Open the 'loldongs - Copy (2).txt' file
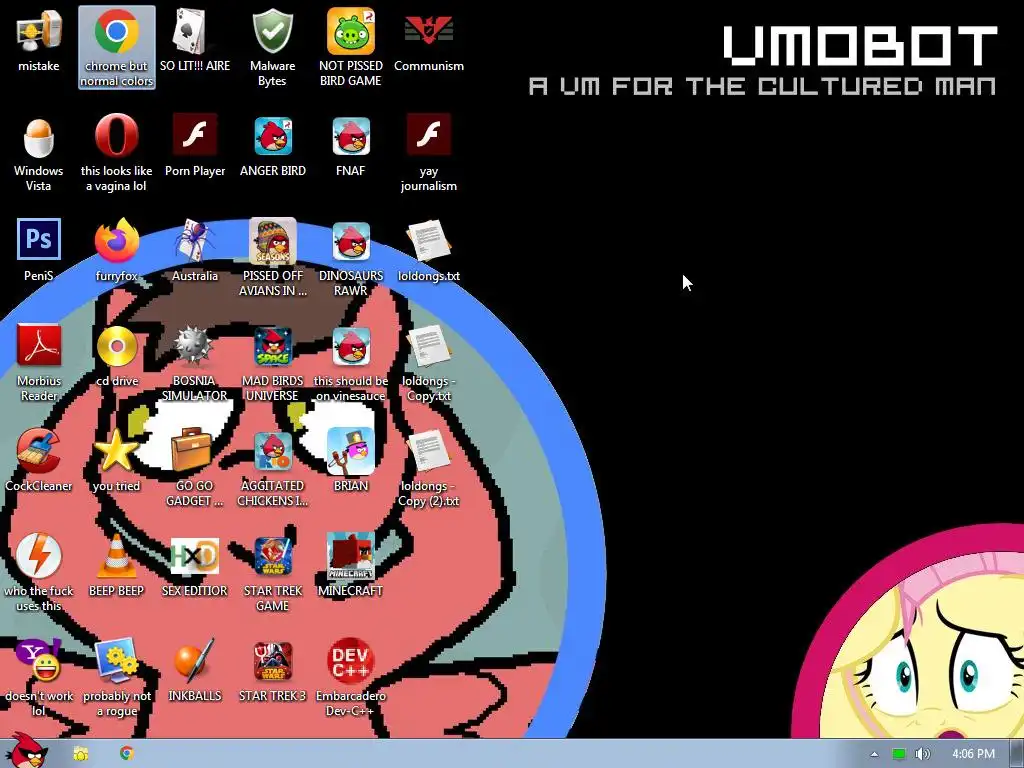The height and width of the screenshot is (768, 1024). [429, 468]
